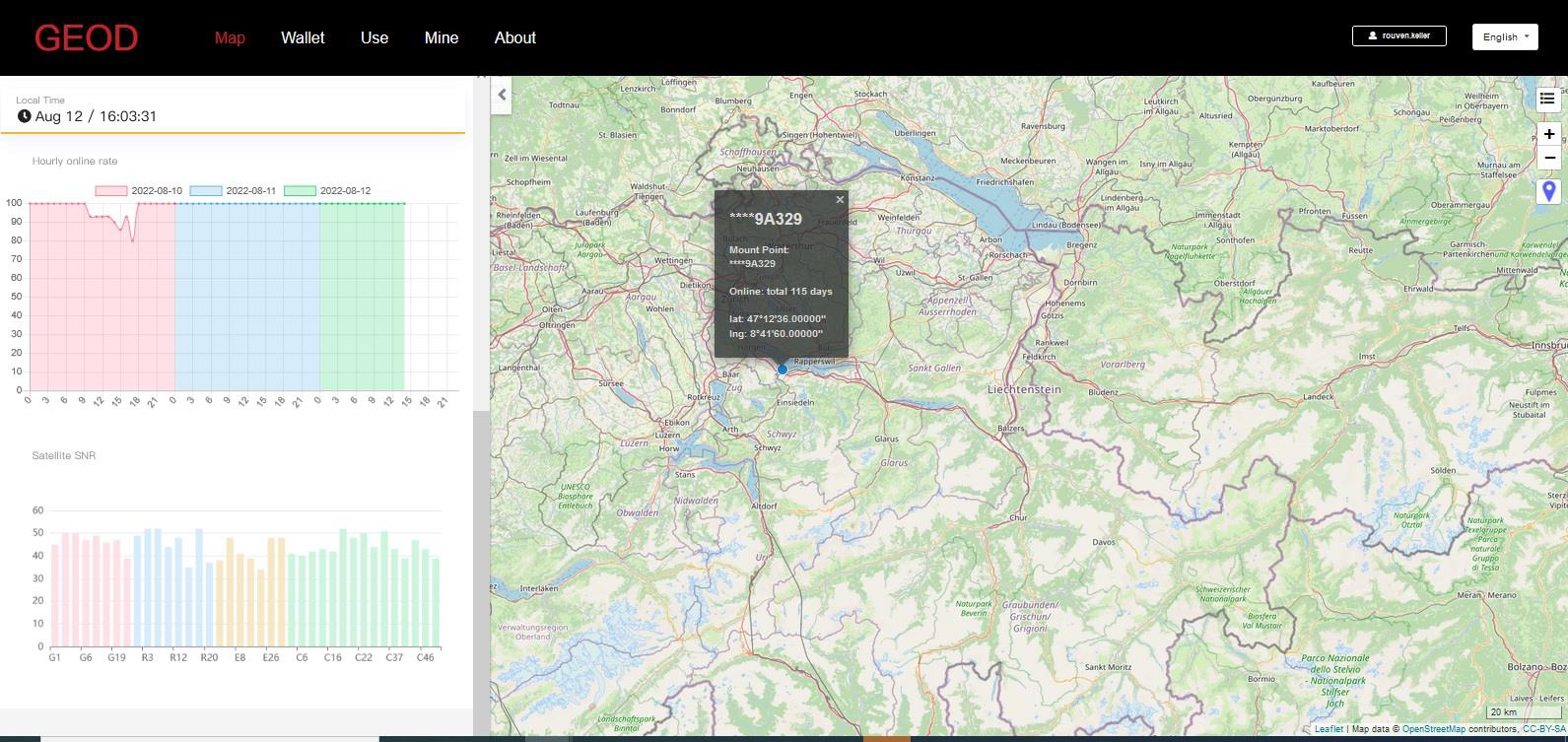Open the Leaflet attribution link

[1329, 729]
